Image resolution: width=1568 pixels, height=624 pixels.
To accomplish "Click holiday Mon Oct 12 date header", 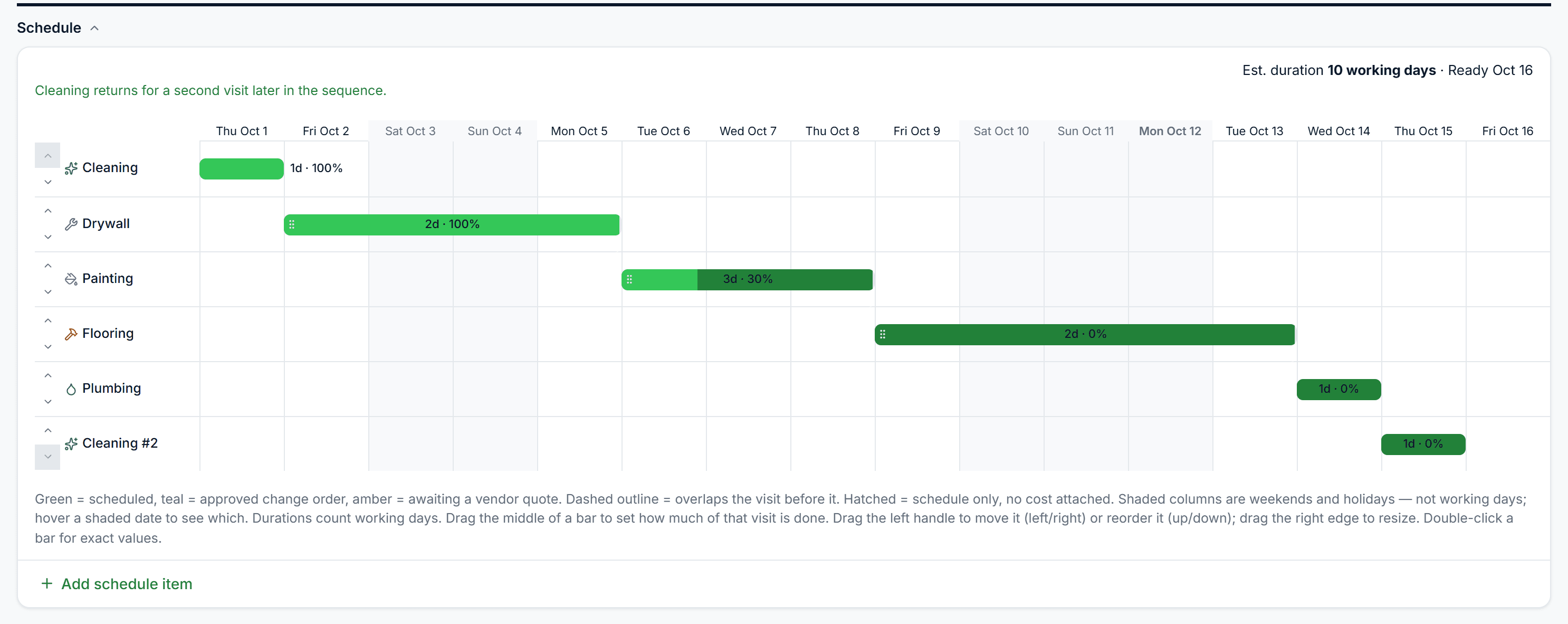I will [x=1170, y=131].
